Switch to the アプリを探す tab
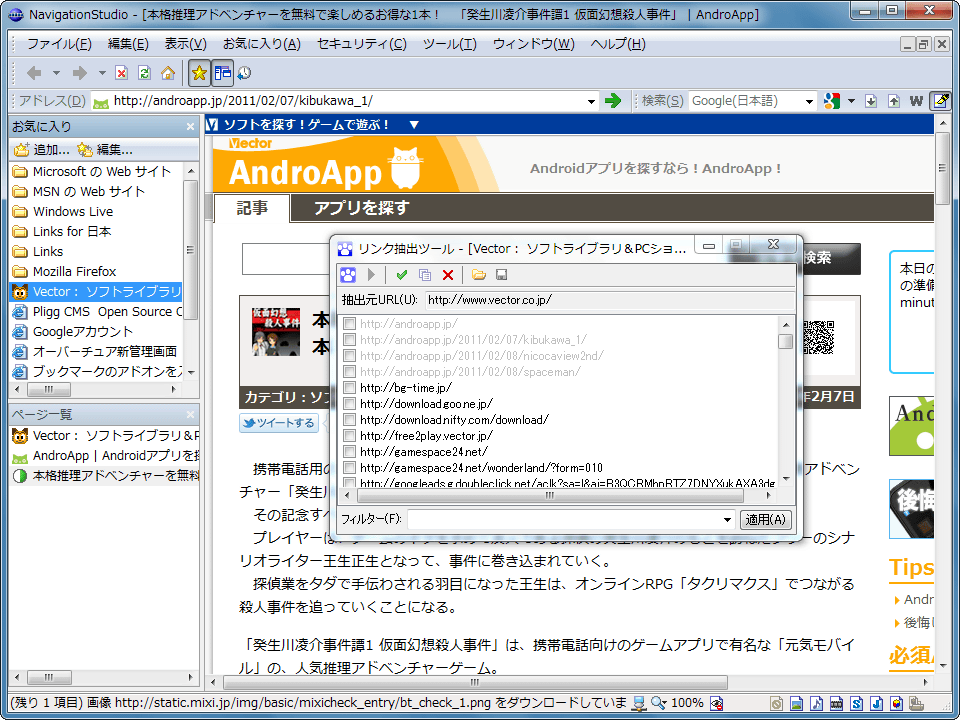960x720 pixels. pos(361,208)
